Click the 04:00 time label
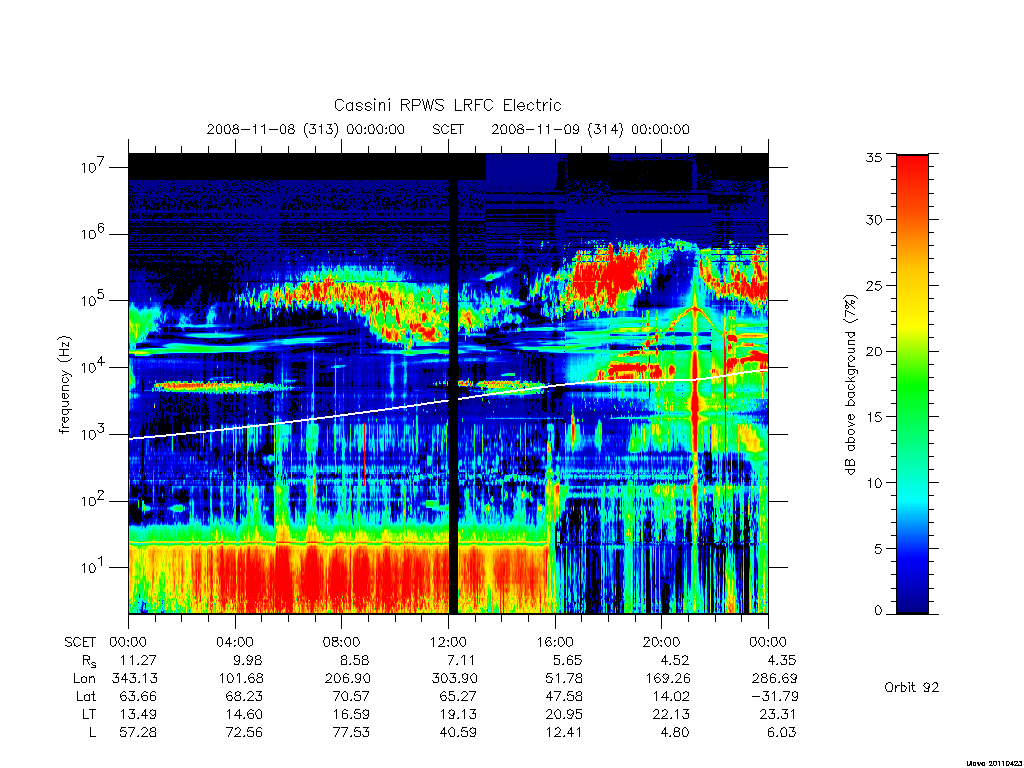 [234, 642]
